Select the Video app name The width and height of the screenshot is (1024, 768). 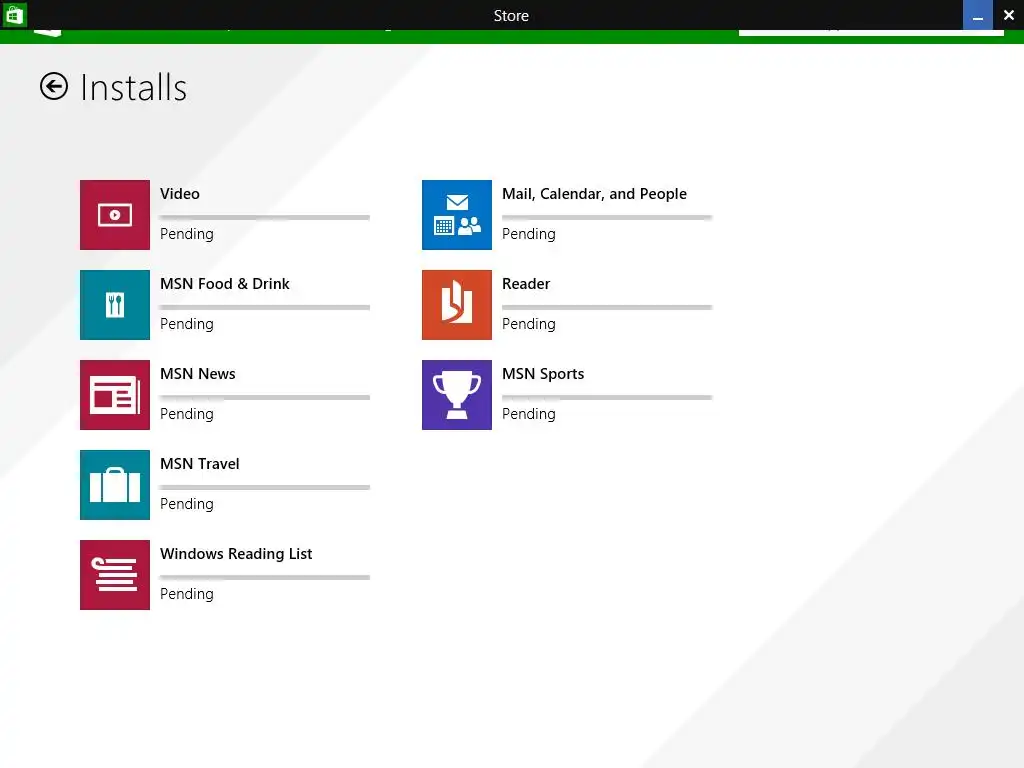click(180, 194)
